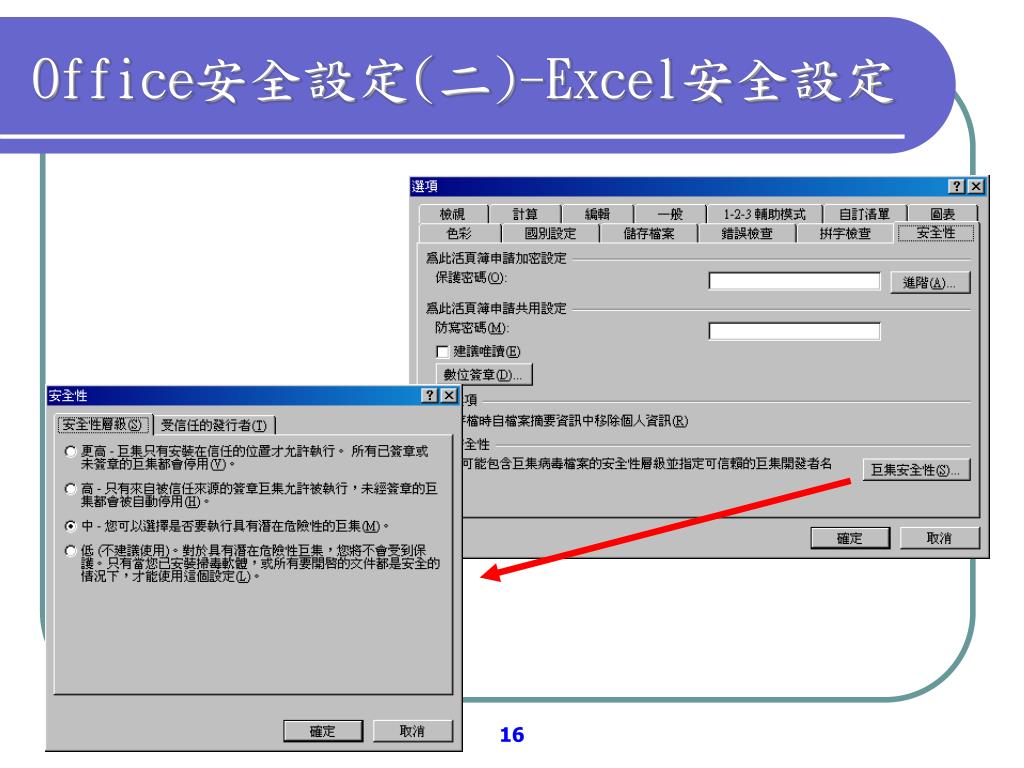The height and width of the screenshot is (768, 1024).
Task: Click the 爲此活頁簿申請加密設定 section label
Action: (x=496, y=258)
